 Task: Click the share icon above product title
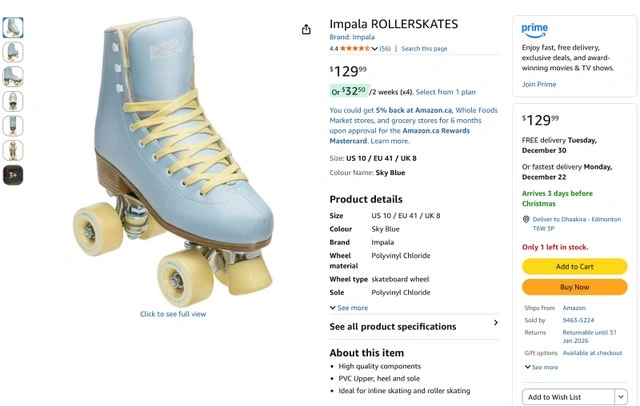306,29
